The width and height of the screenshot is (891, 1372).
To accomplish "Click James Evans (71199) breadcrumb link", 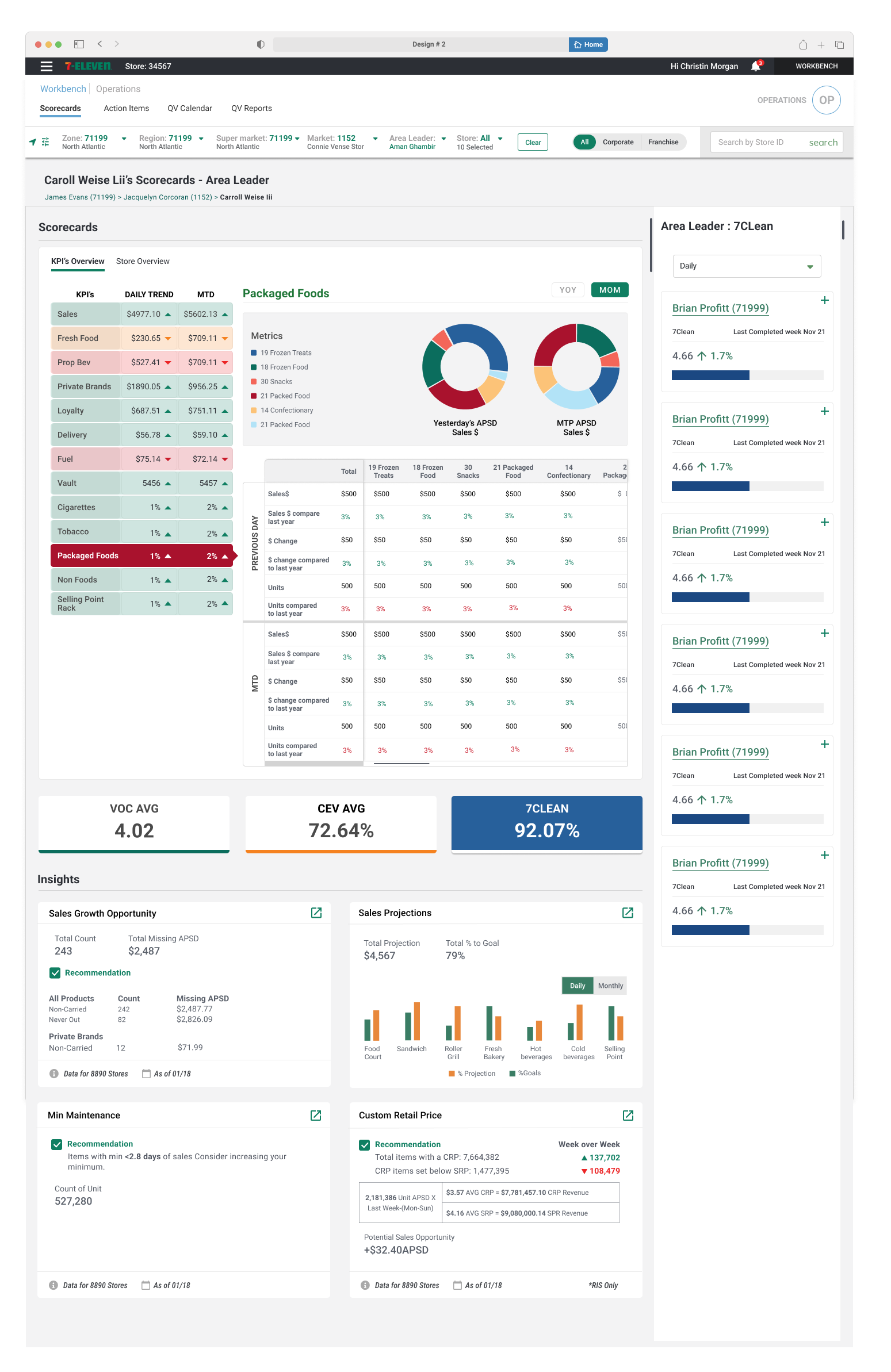I will pos(80,197).
